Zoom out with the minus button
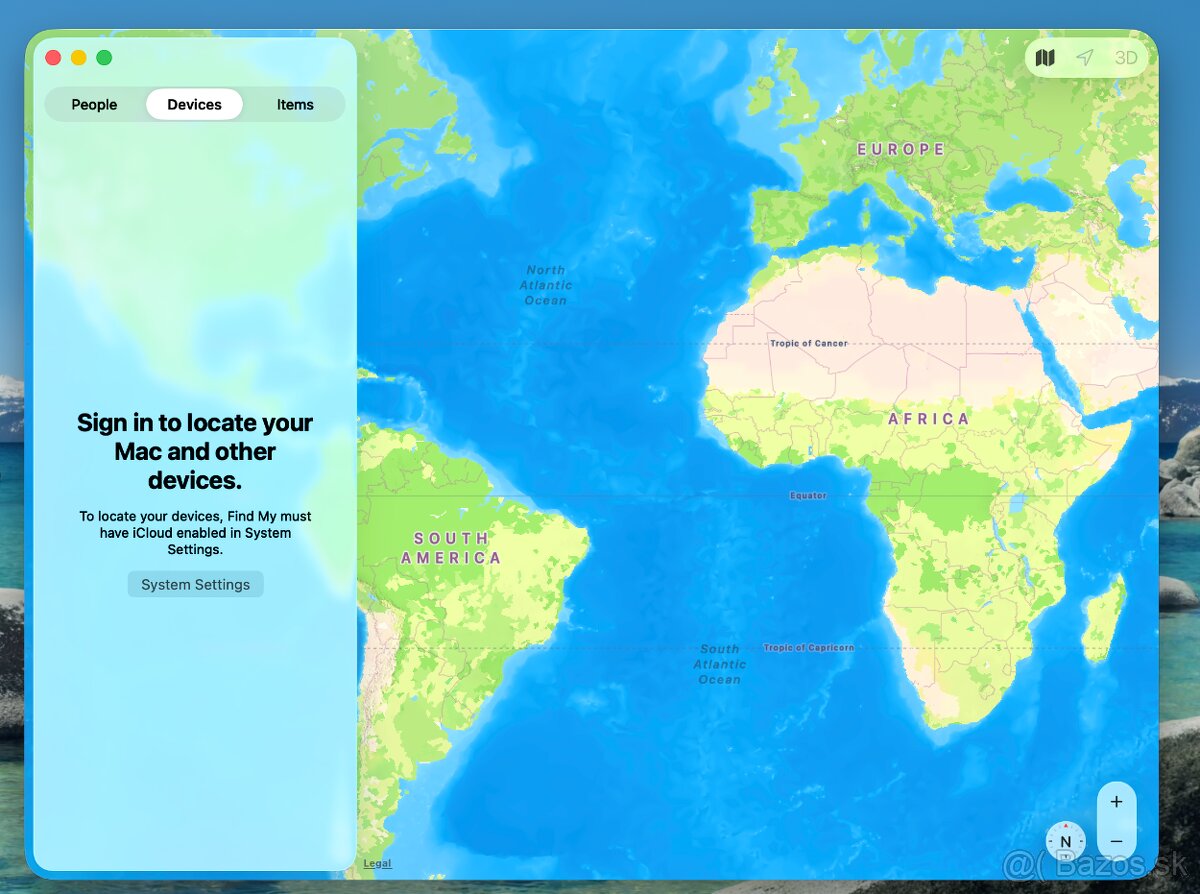The image size is (1200, 894). point(1116,842)
